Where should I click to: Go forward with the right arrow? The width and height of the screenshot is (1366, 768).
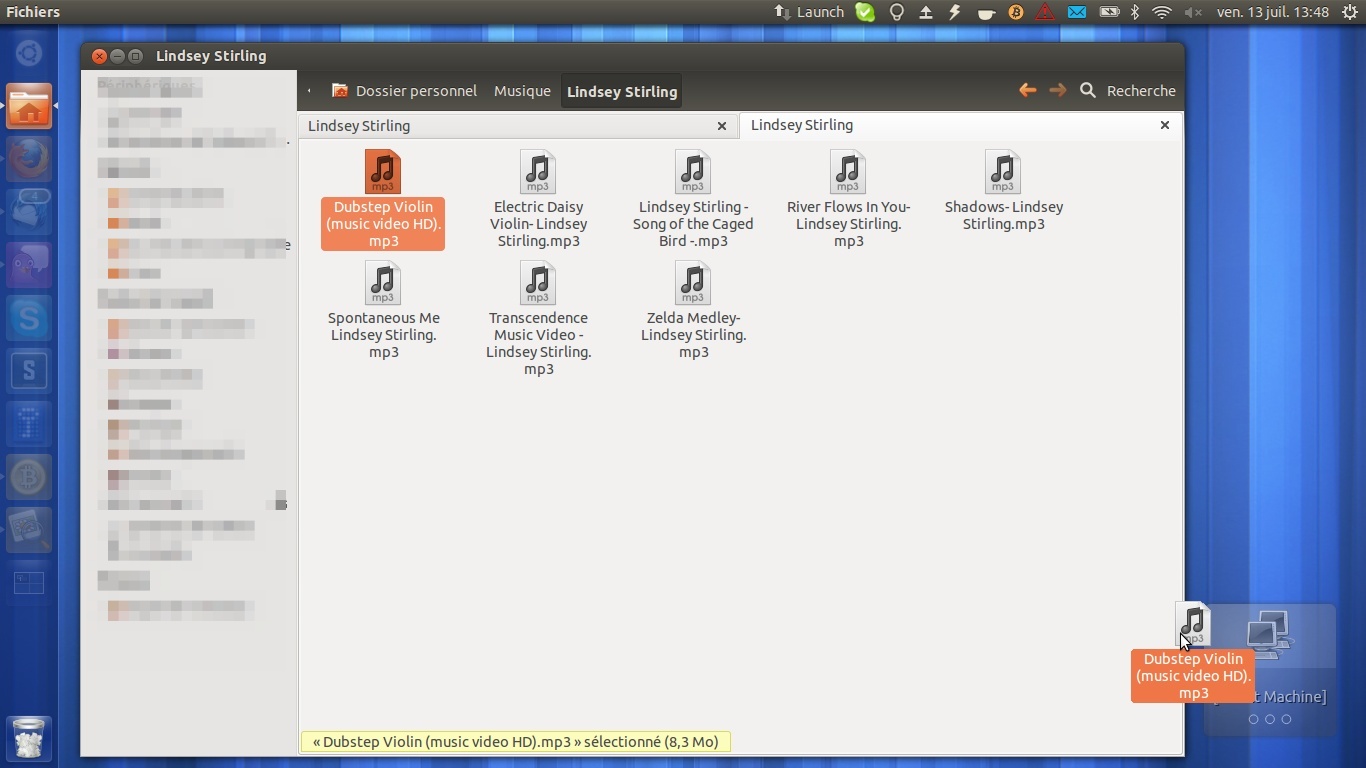pos(1057,90)
